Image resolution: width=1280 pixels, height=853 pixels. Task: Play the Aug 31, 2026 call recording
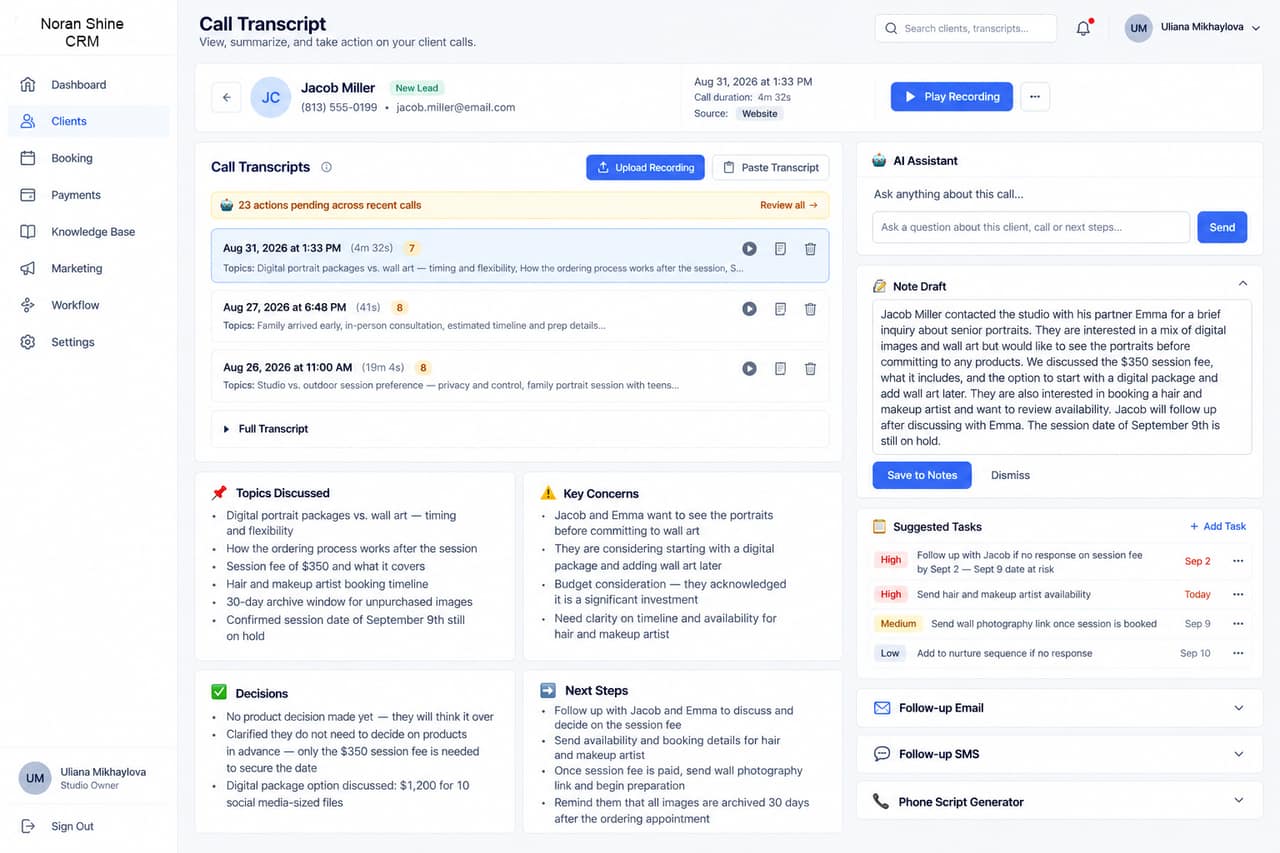click(x=749, y=248)
